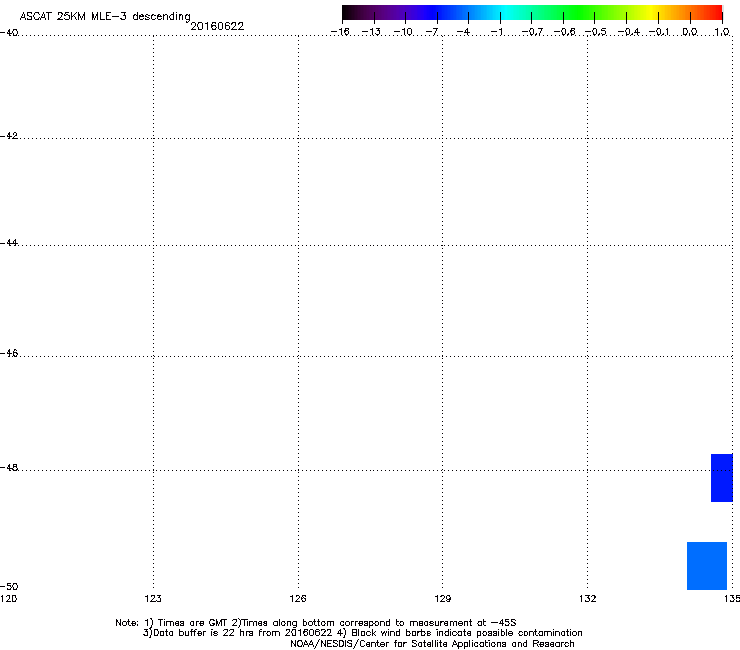Click the color bar label -7
The image size is (740, 650).
tap(432, 32)
